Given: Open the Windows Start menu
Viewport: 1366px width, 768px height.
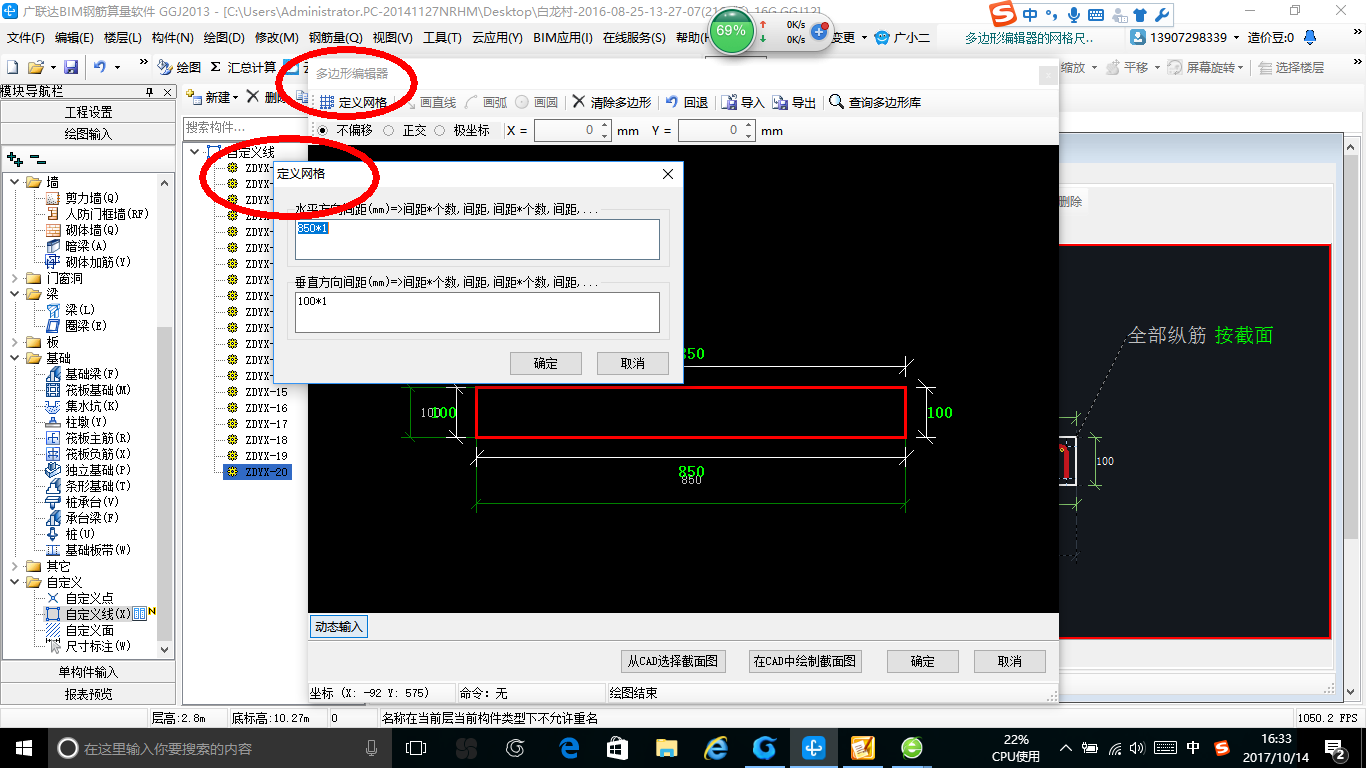Looking at the screenshot, I should point(24,748).
